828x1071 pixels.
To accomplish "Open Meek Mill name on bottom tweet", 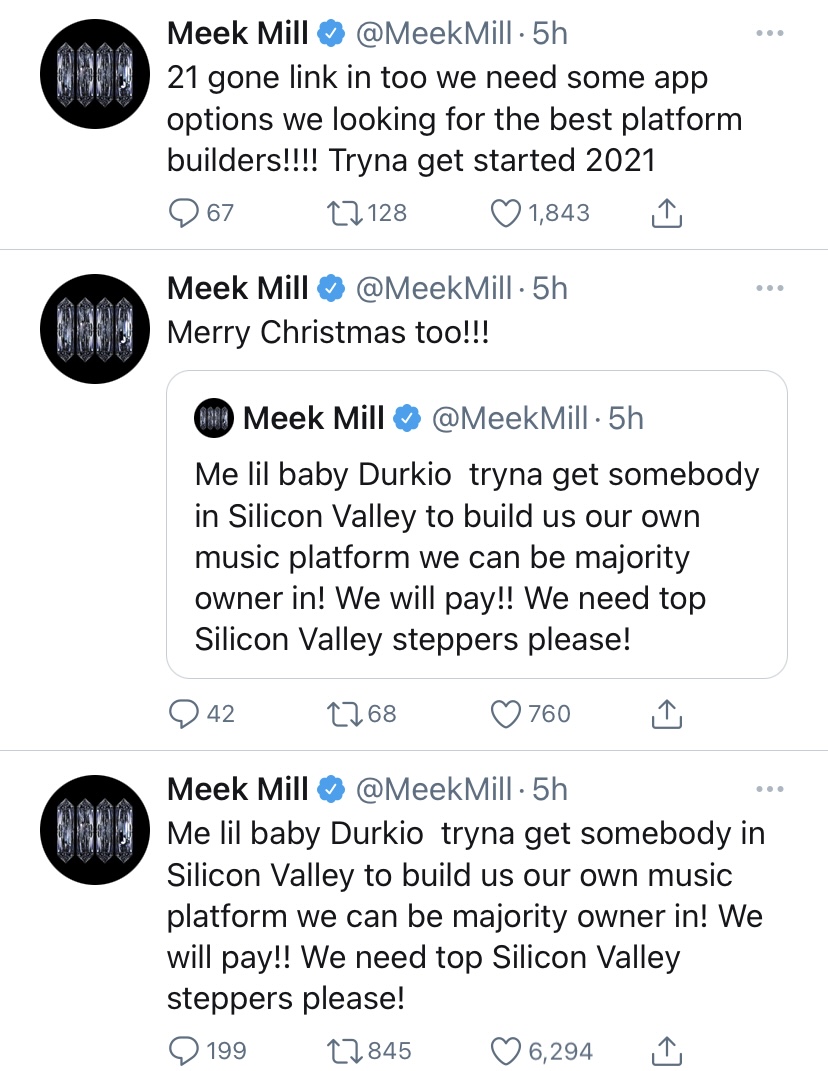I will [x=238, y=789].
